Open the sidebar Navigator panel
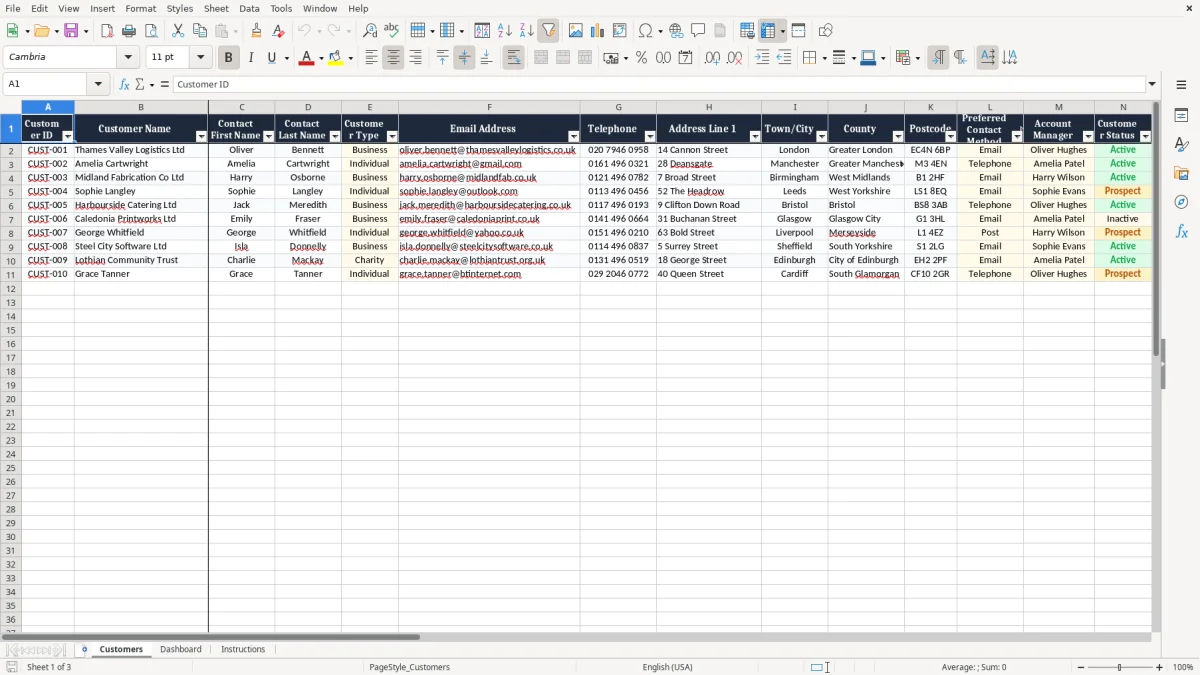The image size is (1200, 675). [1181, 202]
